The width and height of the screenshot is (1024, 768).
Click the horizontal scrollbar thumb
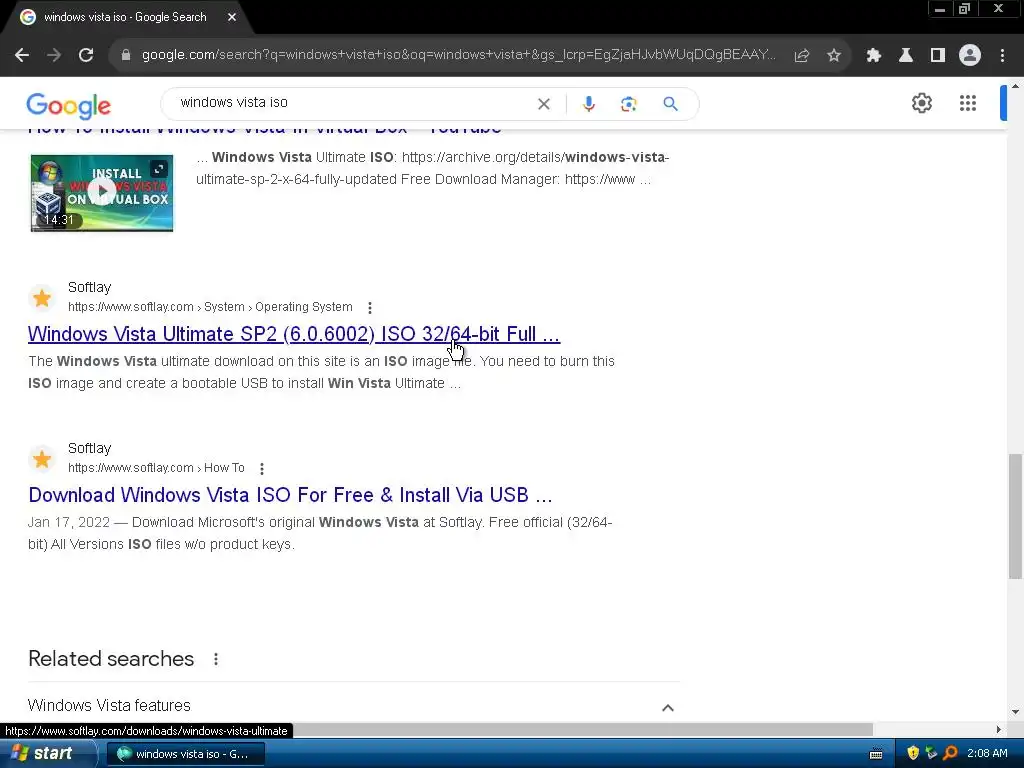point(583,729)
